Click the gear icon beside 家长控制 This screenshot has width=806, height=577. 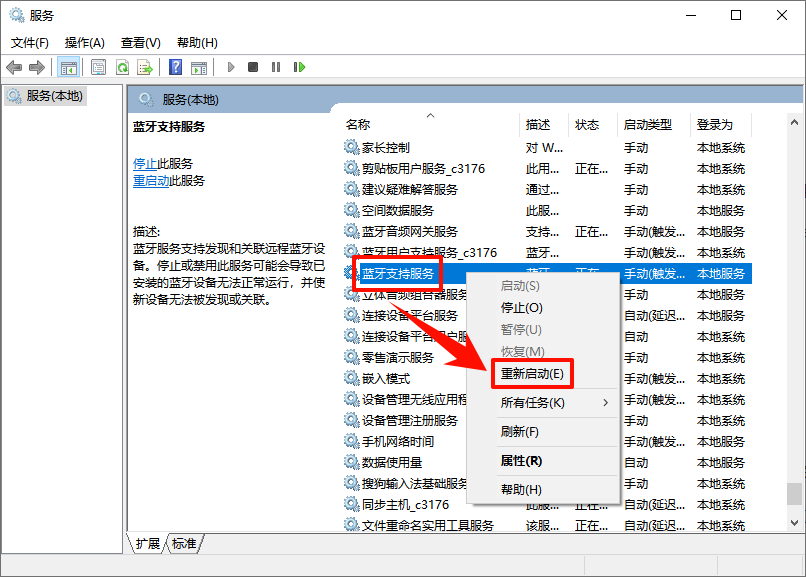click(x=352, y=148)
